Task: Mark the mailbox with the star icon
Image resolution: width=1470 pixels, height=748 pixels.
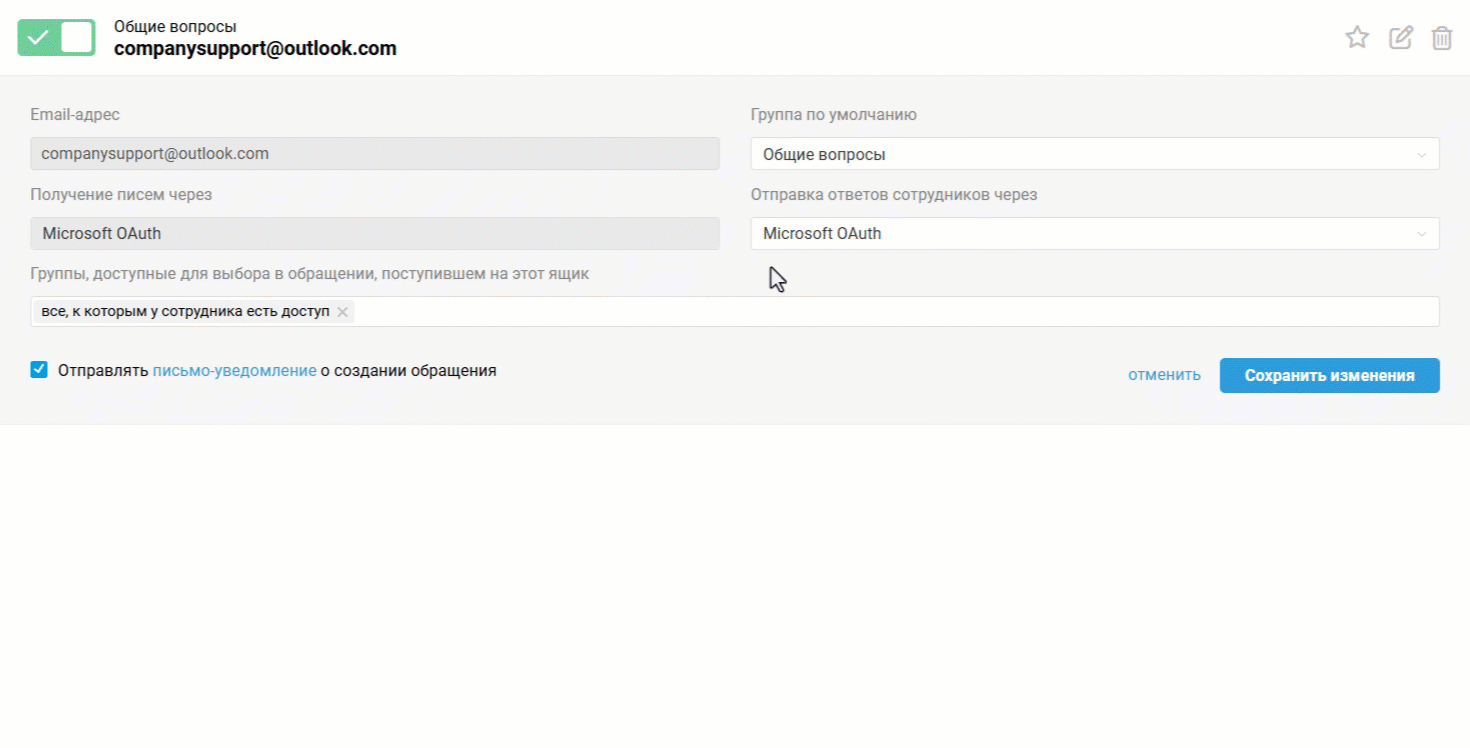Action: [1356, 38]
